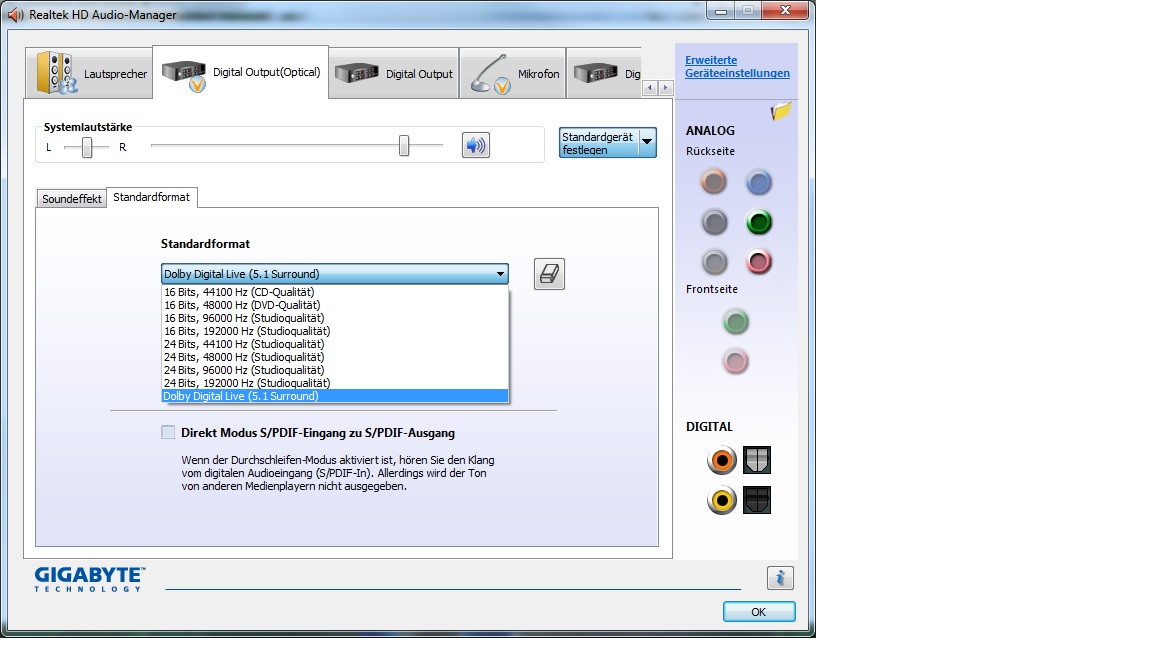Switch to the Lautsprecher tab
The width and height of the screenshot is (1152, 648).
(x=89, y=73)
